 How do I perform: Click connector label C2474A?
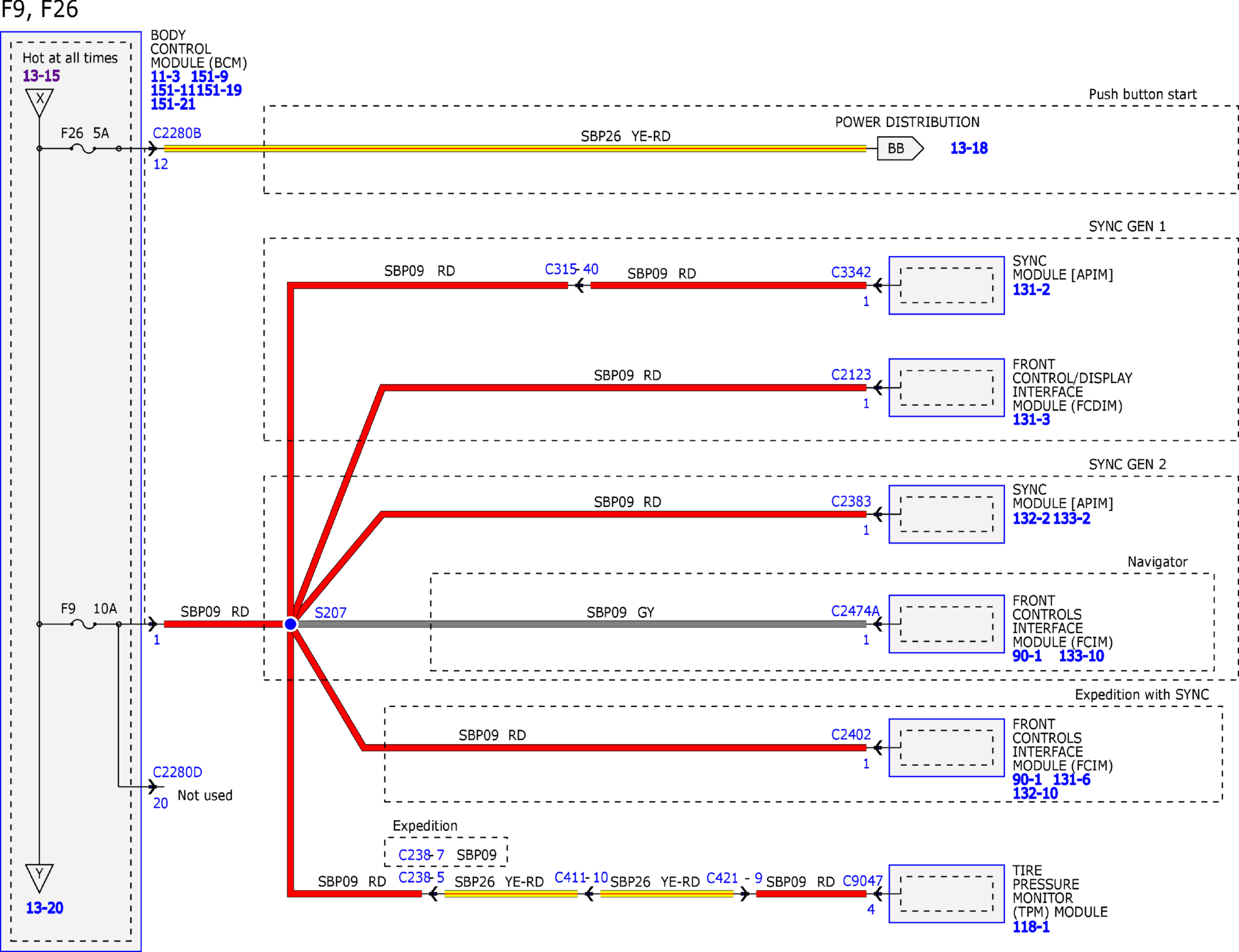click(x=855, y=611)
